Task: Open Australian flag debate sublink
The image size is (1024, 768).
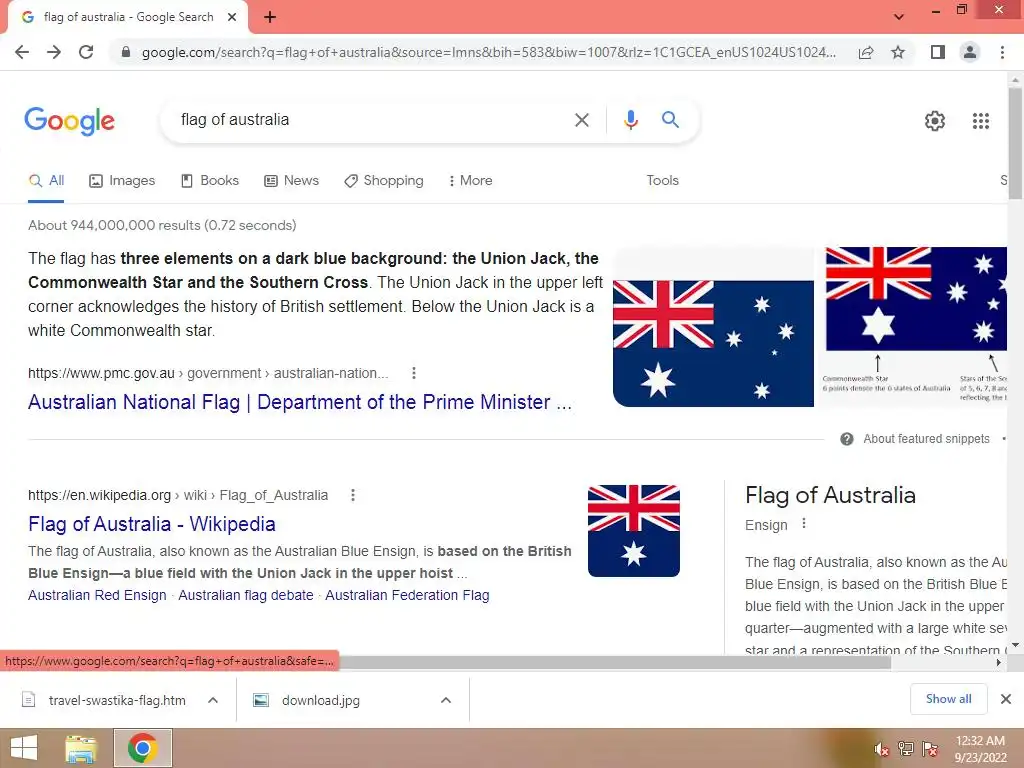Action: [246, 596]
